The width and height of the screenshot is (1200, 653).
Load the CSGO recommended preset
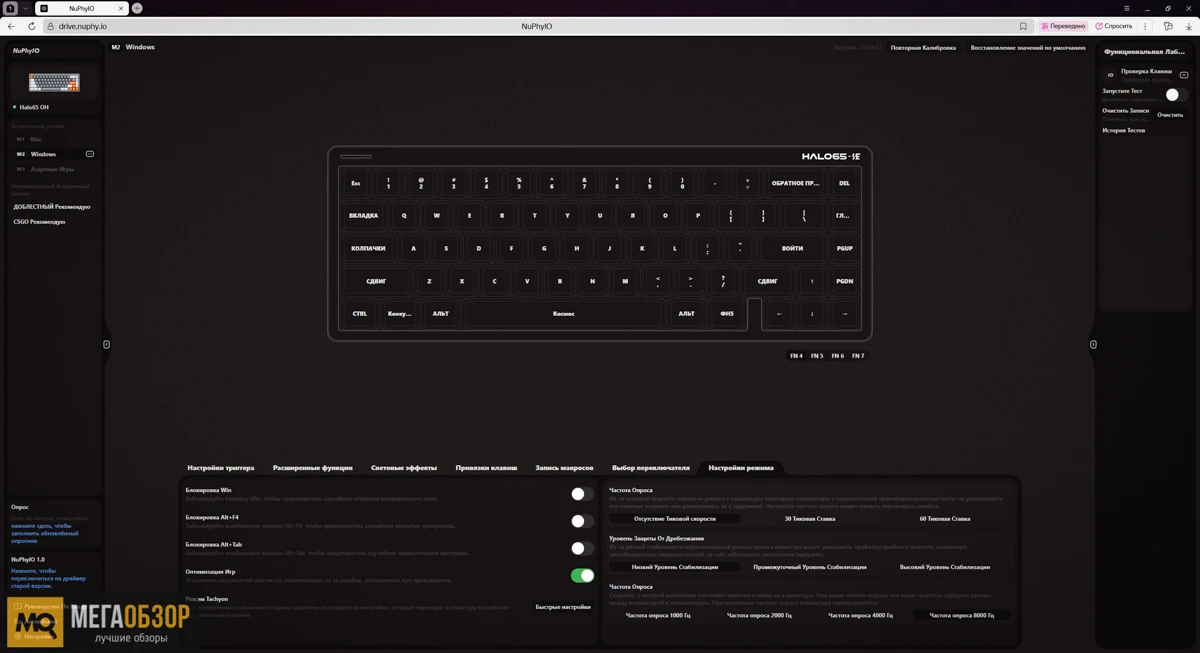[x=39, y=222]
